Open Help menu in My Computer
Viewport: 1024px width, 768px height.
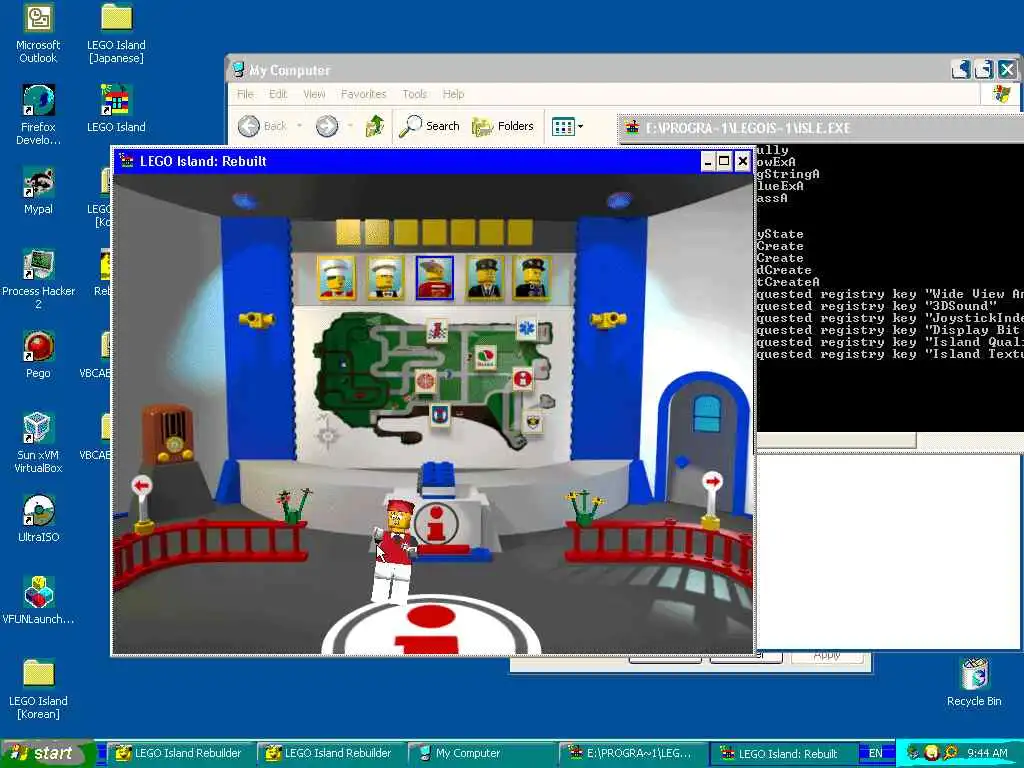[453, 94]
